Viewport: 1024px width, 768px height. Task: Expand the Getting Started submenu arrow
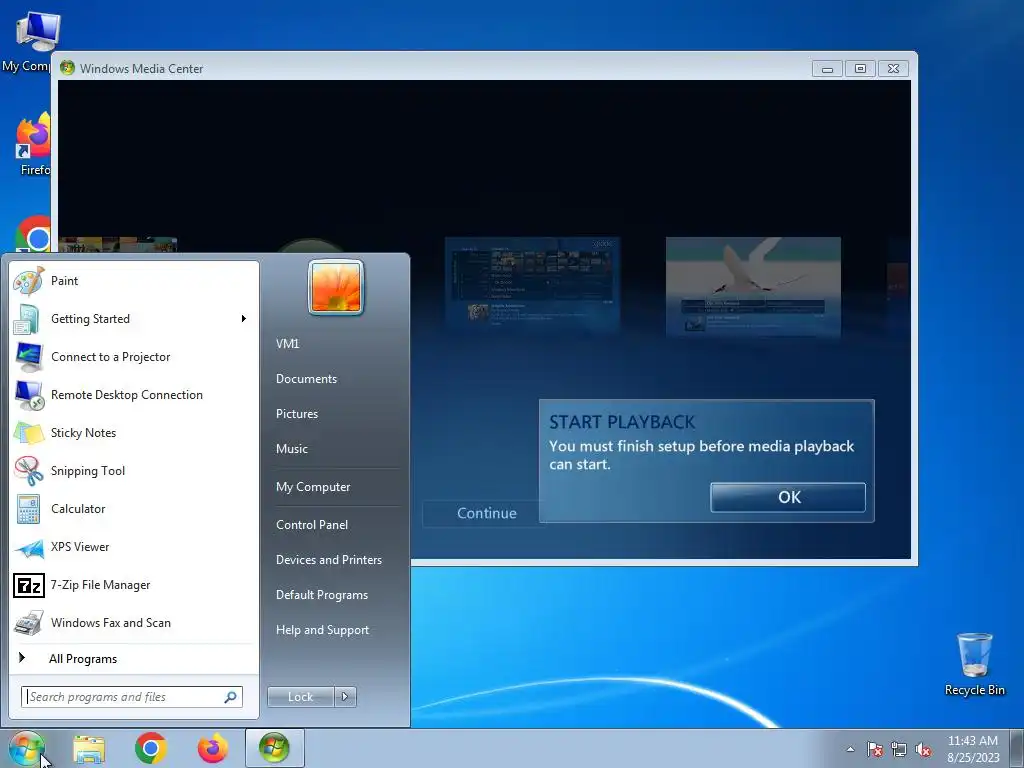(244, 319)
